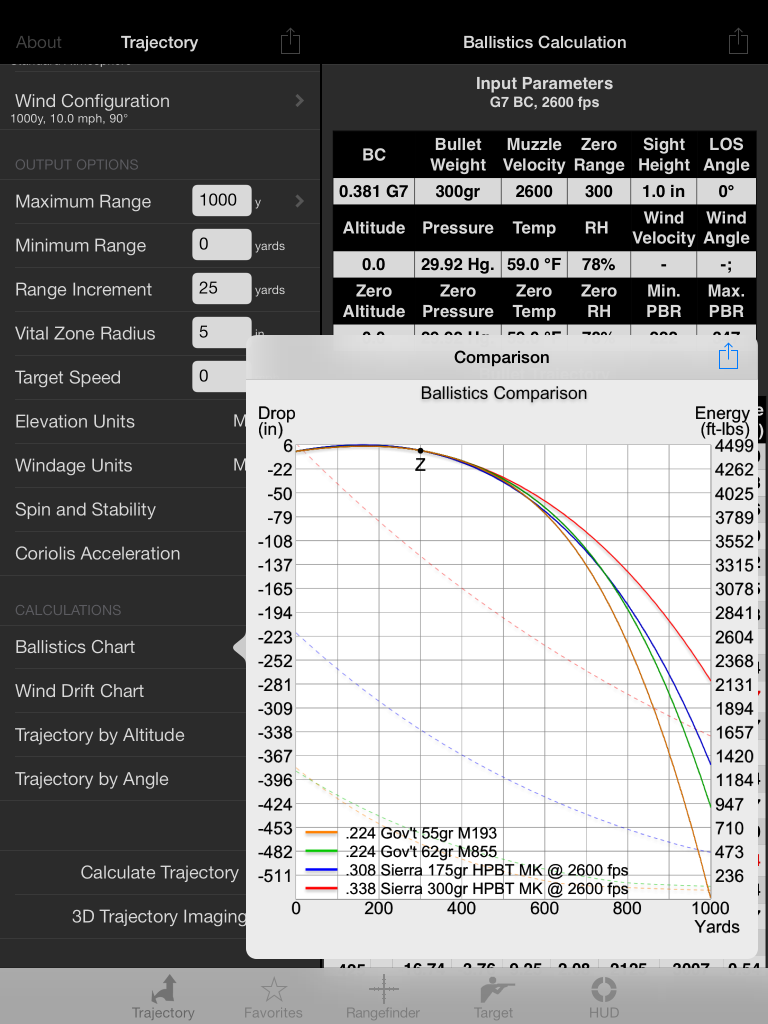Edit the Vital Zone Radius field

(x=221, y=332)
